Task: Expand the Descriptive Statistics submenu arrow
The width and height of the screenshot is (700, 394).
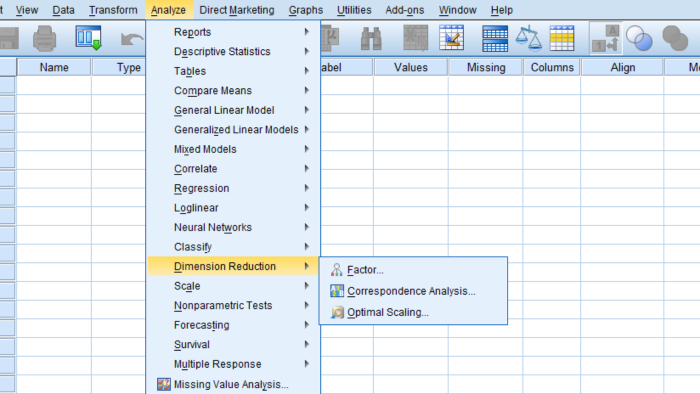Action: pos(307,51)
